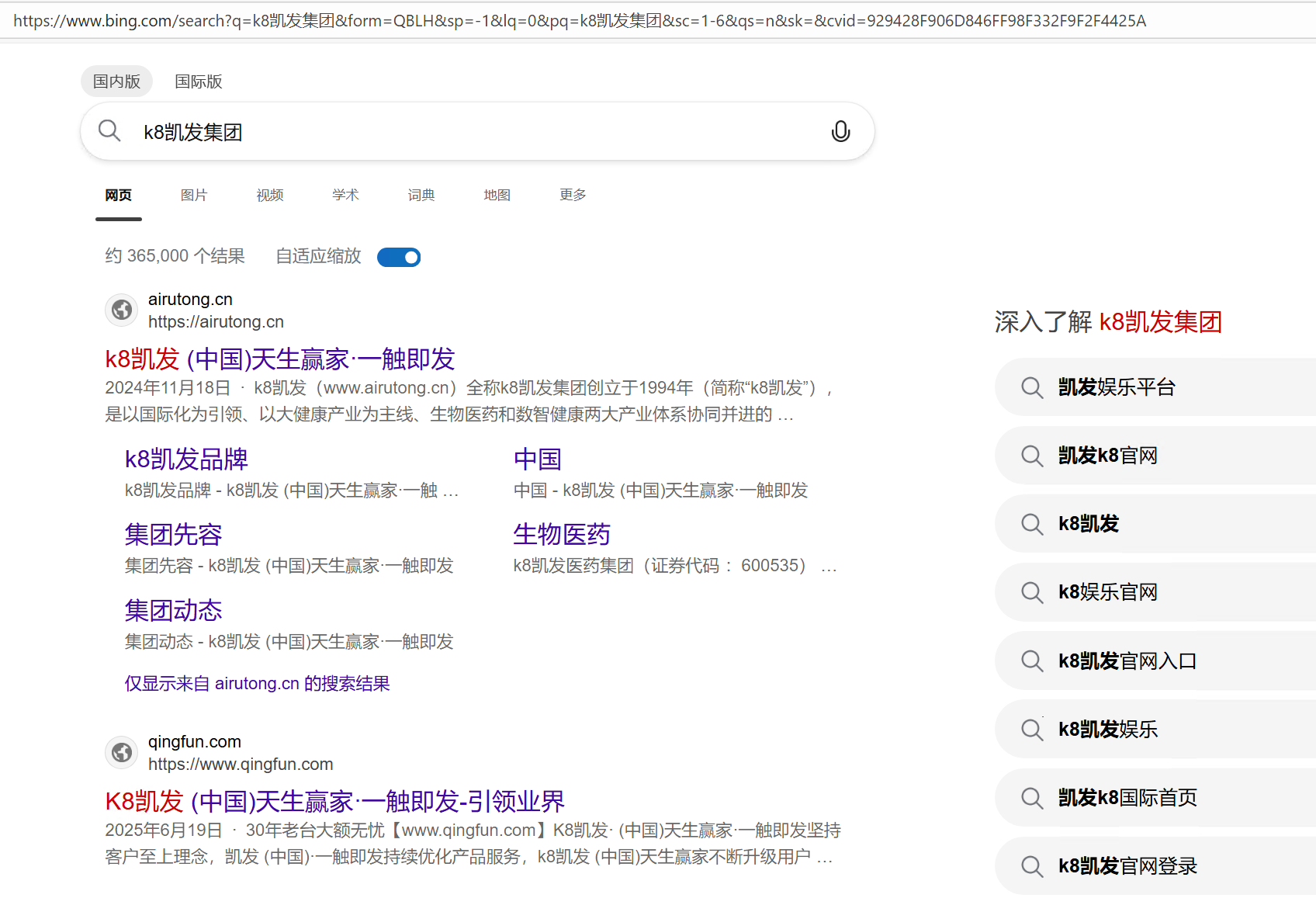
Task: Click the globe favicon beside airutong.cn
Action: (x=122, y=310)
